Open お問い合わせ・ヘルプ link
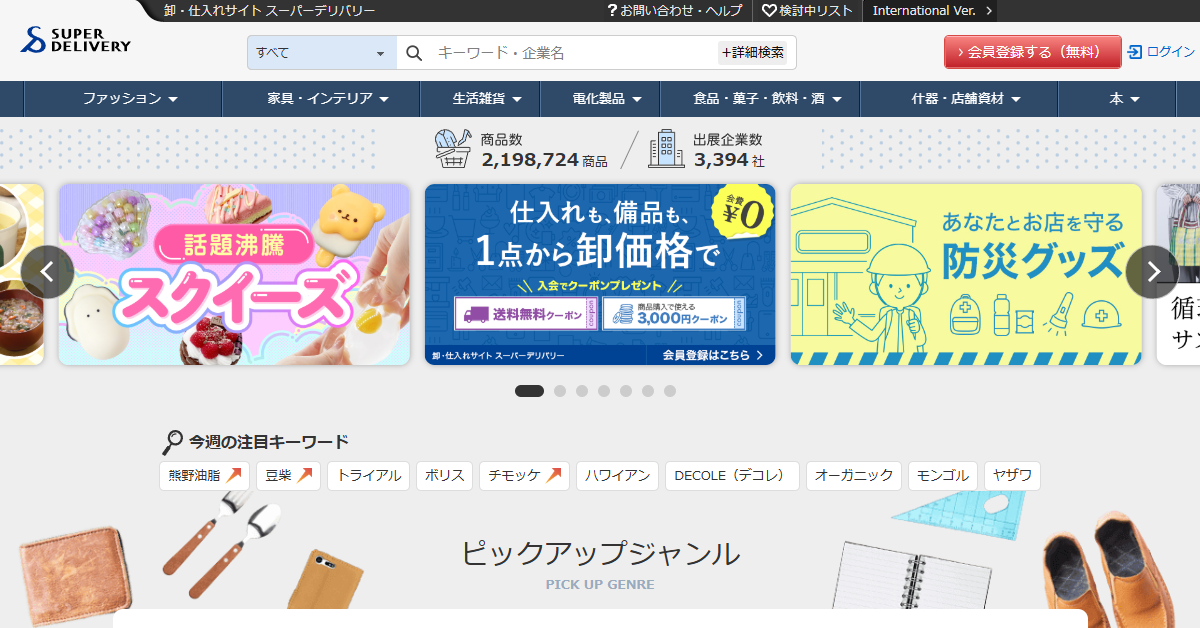 [675, 11]
